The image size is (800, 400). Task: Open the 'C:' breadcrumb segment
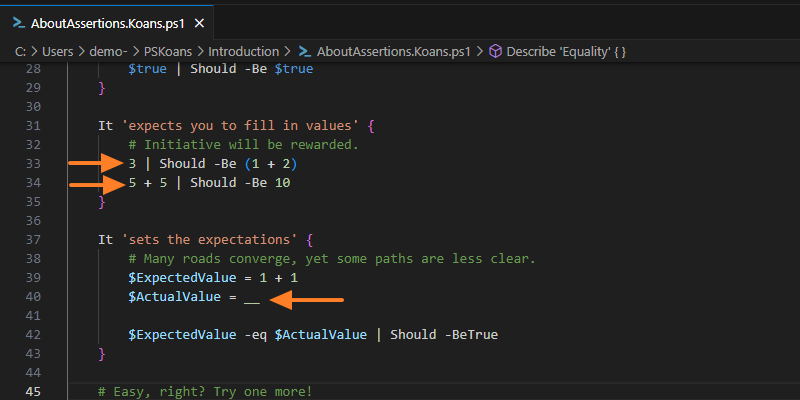coord(19,51)
